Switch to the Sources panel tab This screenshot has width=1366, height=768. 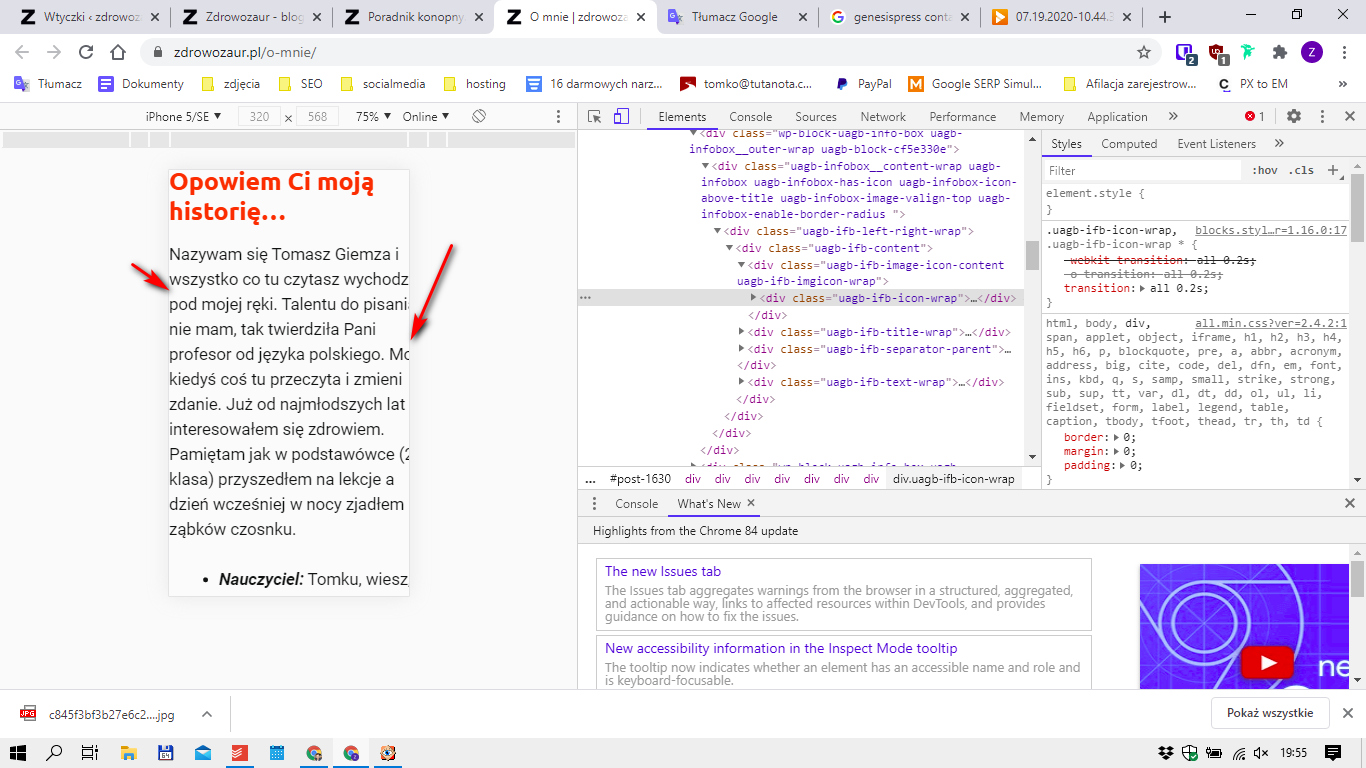816,117
